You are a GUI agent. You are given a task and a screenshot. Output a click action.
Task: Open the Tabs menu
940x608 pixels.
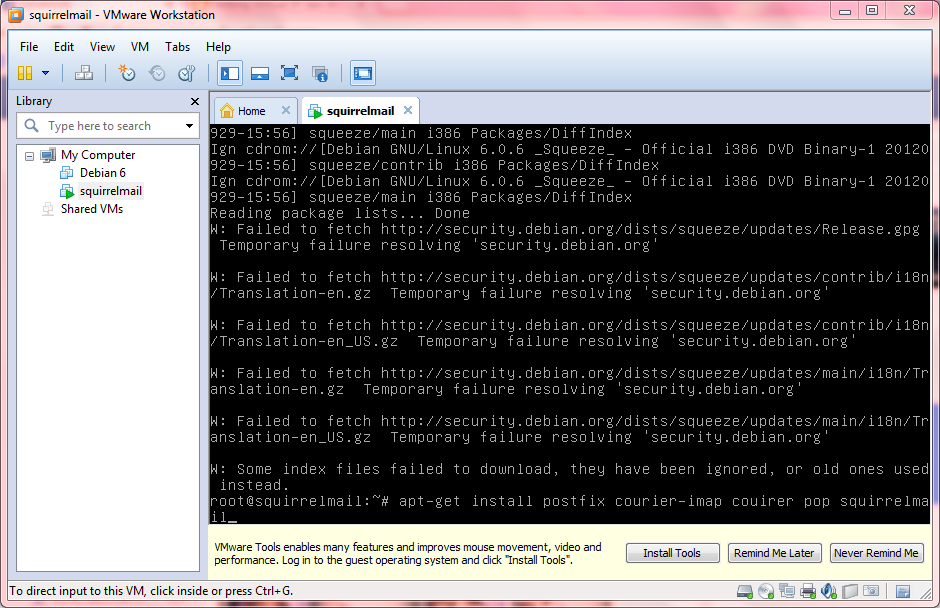(x=177, y=47)
